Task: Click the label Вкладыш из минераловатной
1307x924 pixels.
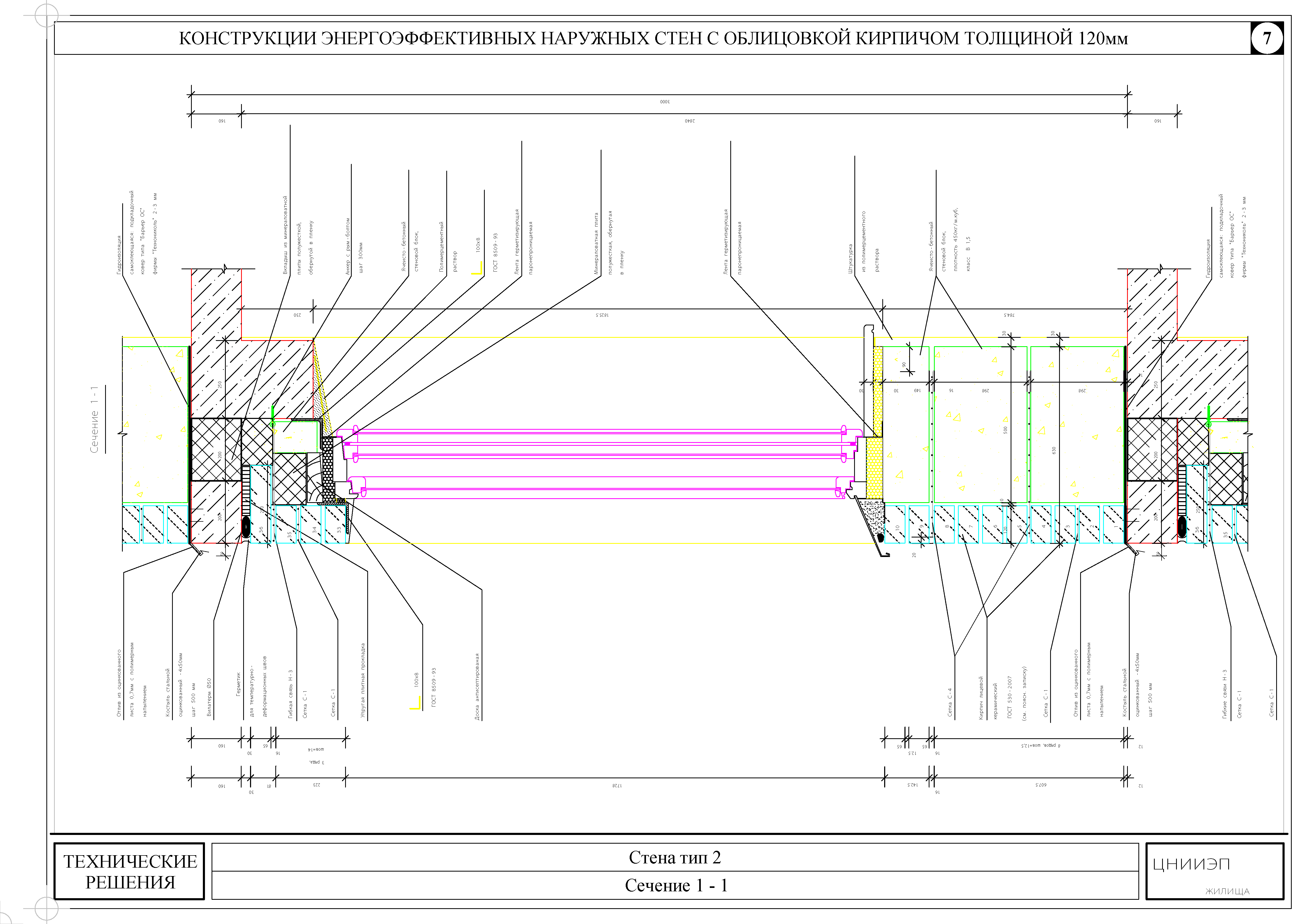Action: click(x=286, y=235)
